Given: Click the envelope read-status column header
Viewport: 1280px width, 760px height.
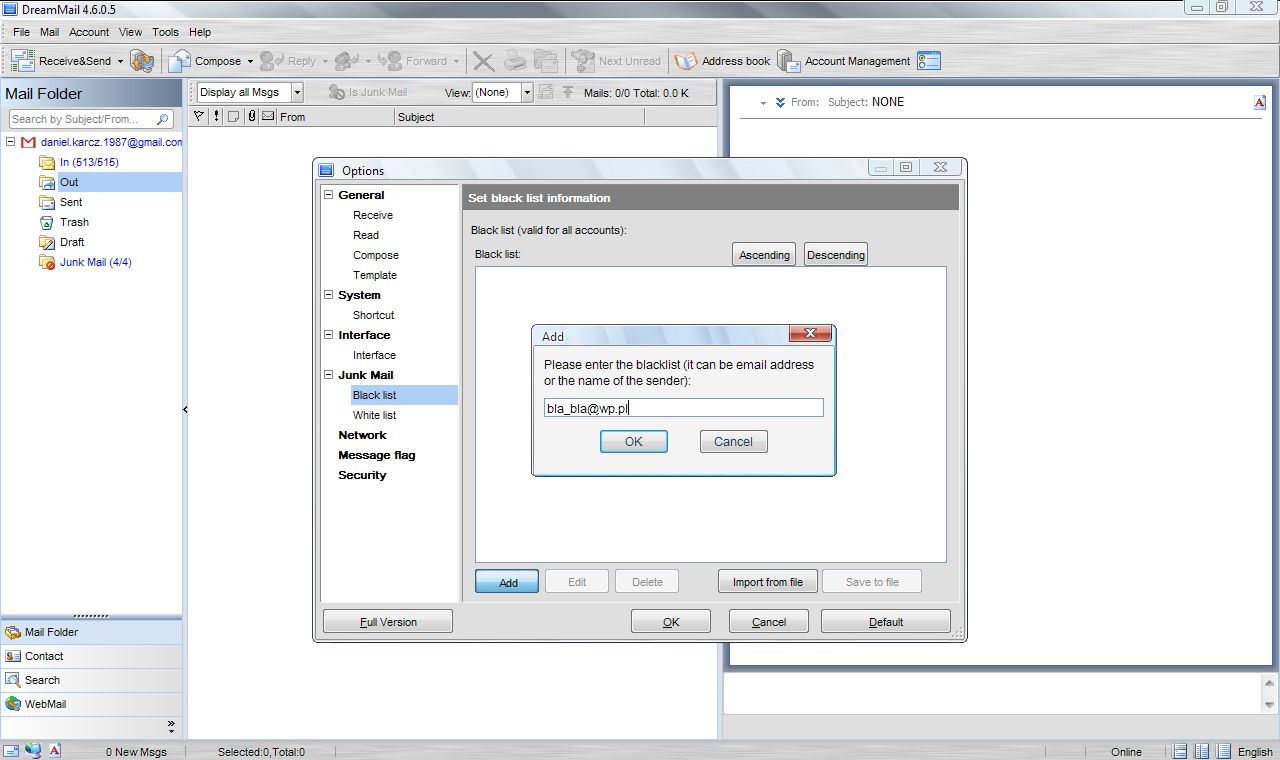Looking at the screenshot, I should point(268,117).
